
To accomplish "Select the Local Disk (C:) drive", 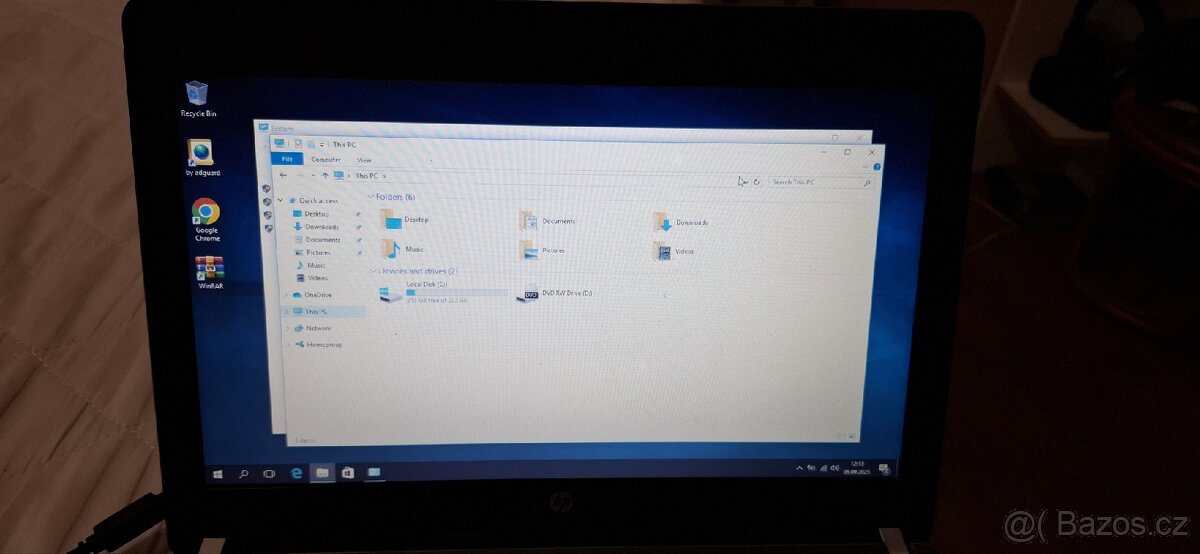I will click(443, 291).
